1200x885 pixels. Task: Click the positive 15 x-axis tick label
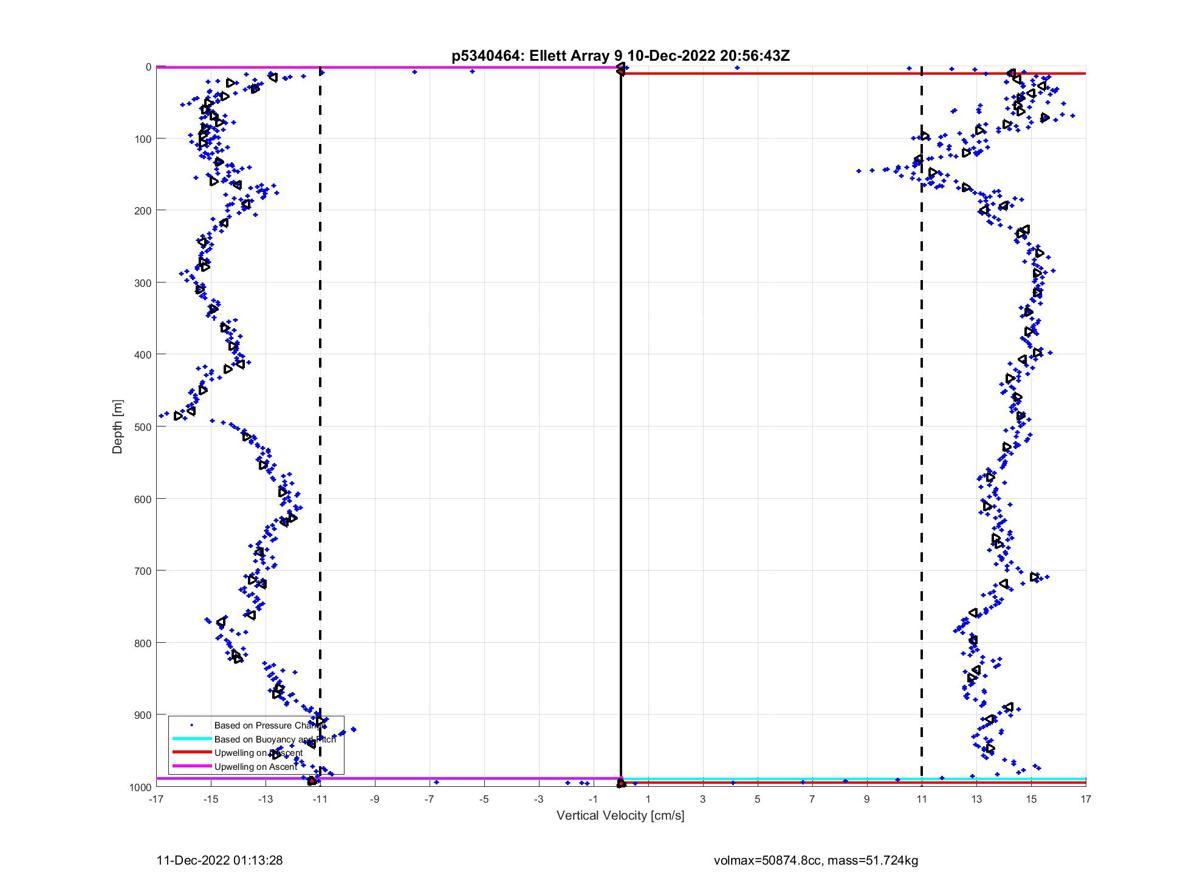[1031, 799]
